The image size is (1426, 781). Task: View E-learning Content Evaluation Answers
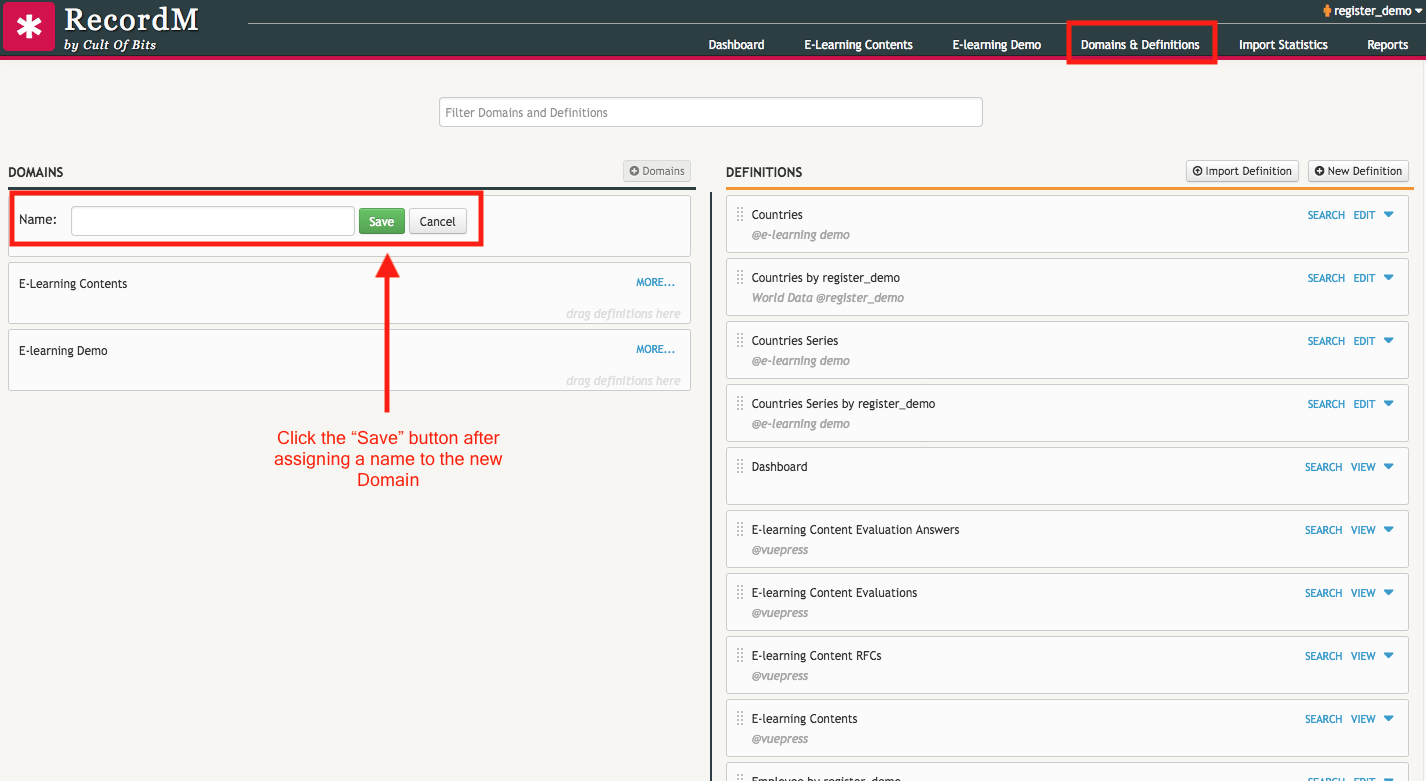(1363, 530)
